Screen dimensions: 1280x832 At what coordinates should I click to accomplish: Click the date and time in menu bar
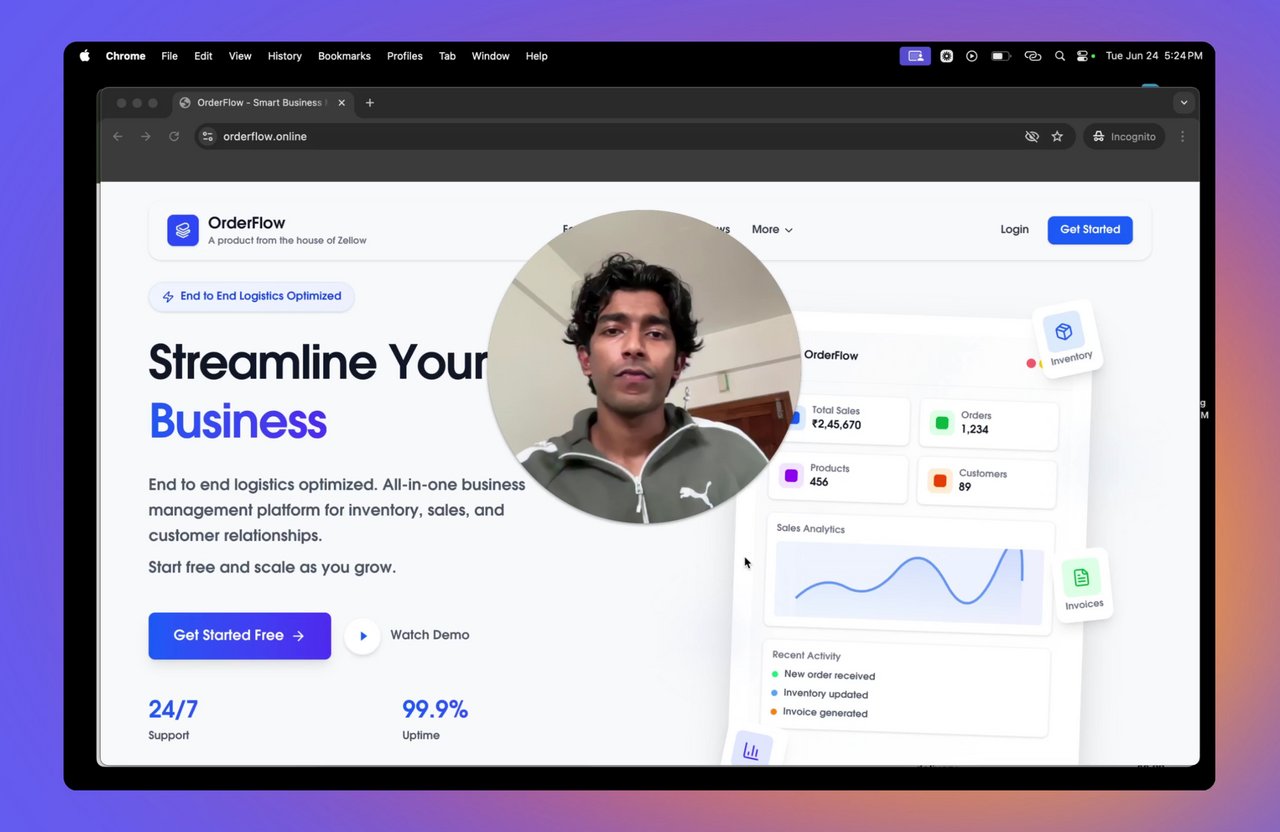[1154, 56]
